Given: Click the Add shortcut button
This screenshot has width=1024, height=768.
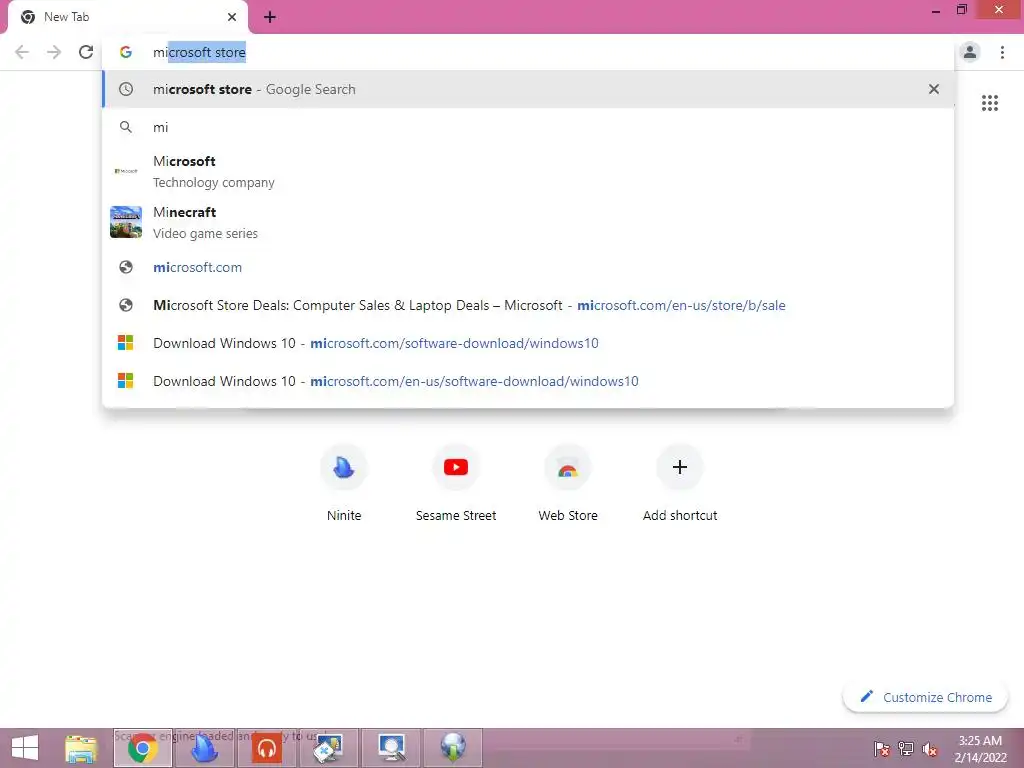Looking at the screenshot, I should point(680,482).
